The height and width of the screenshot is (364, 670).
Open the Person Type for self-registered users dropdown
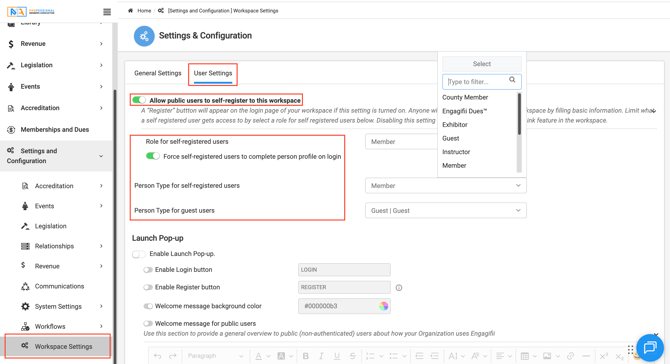[x=446, y=186]
